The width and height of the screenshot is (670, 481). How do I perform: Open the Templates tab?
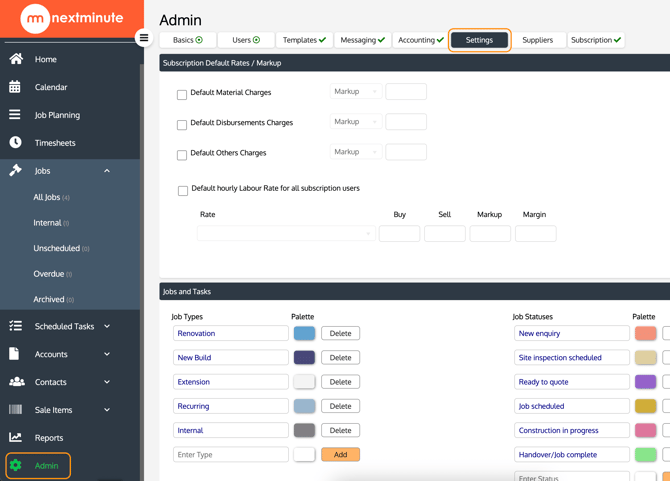[304, 40]
